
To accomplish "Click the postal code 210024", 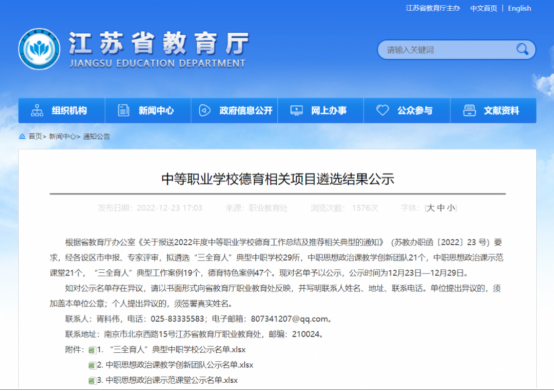I will tap(306, 334).
